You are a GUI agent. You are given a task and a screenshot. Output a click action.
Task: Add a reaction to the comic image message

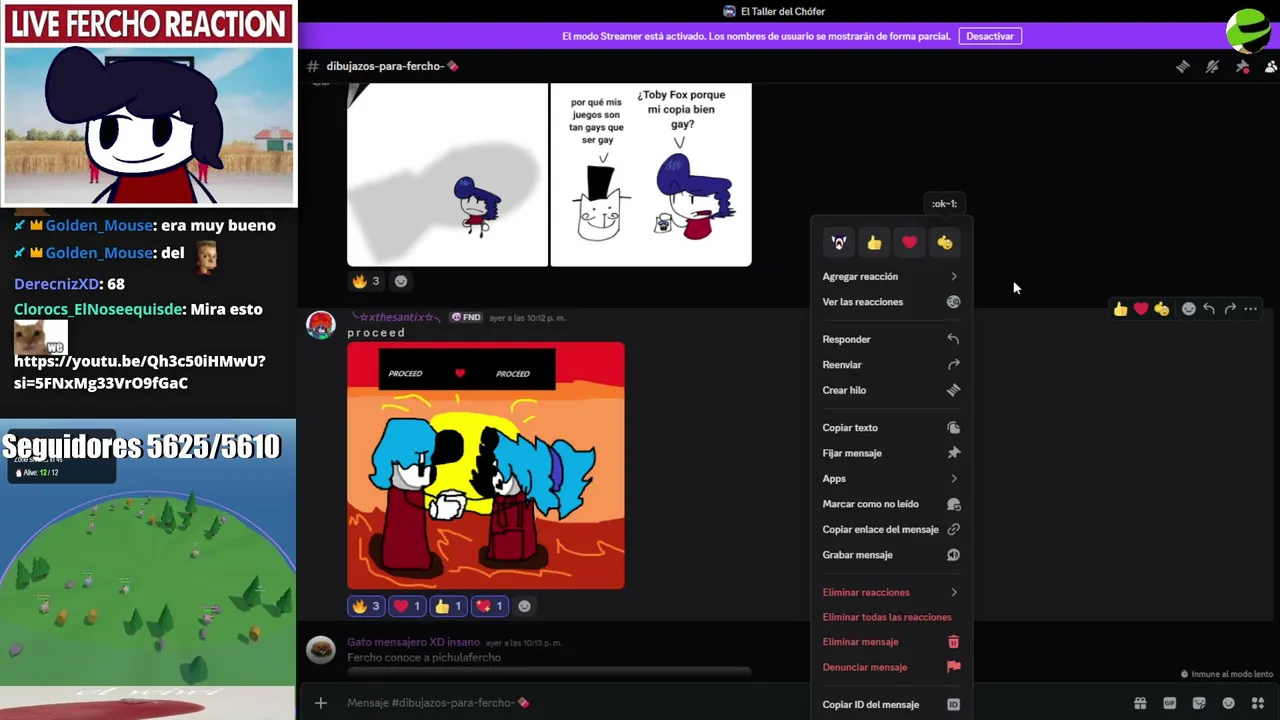[401, 281]
